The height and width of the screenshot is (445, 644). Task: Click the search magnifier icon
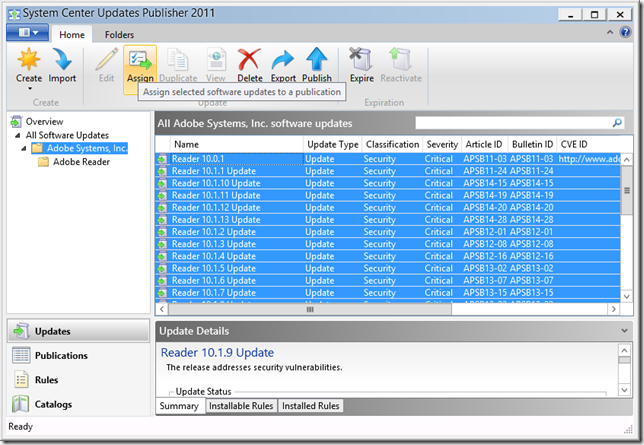(x=617, y=123)
